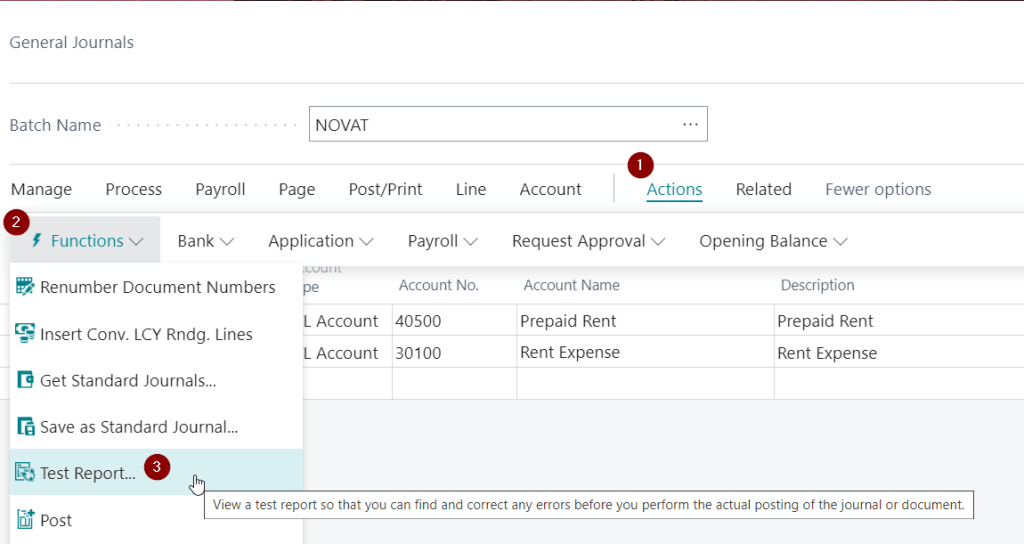
Task: Open the Post/Print menu tab
Action: coord(385,189)
